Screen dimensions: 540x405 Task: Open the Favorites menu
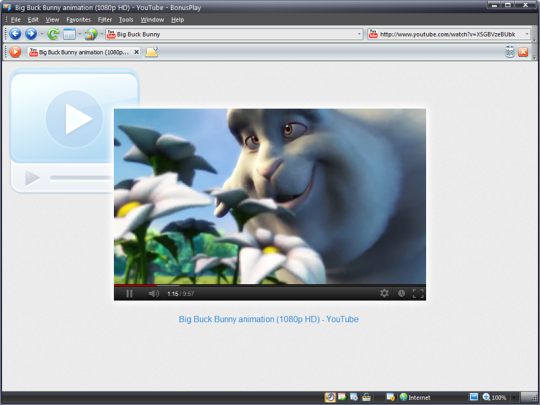[x=79, y=20]
